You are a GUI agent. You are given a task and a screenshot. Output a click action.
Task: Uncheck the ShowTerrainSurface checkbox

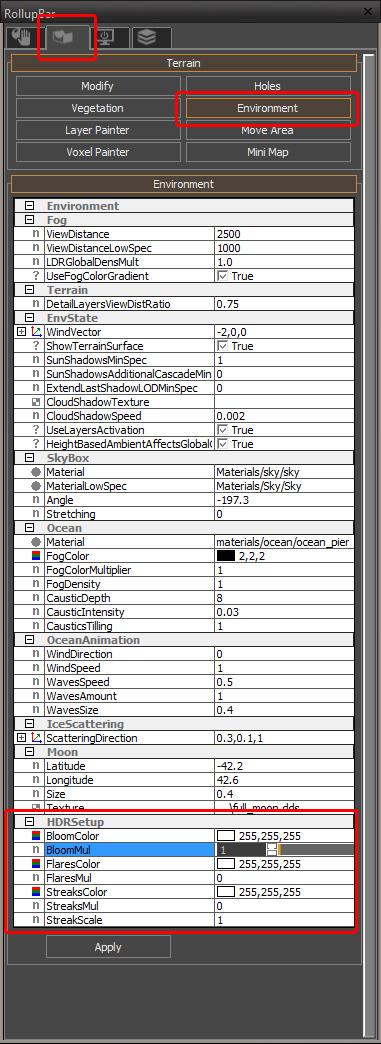point(223,346)
